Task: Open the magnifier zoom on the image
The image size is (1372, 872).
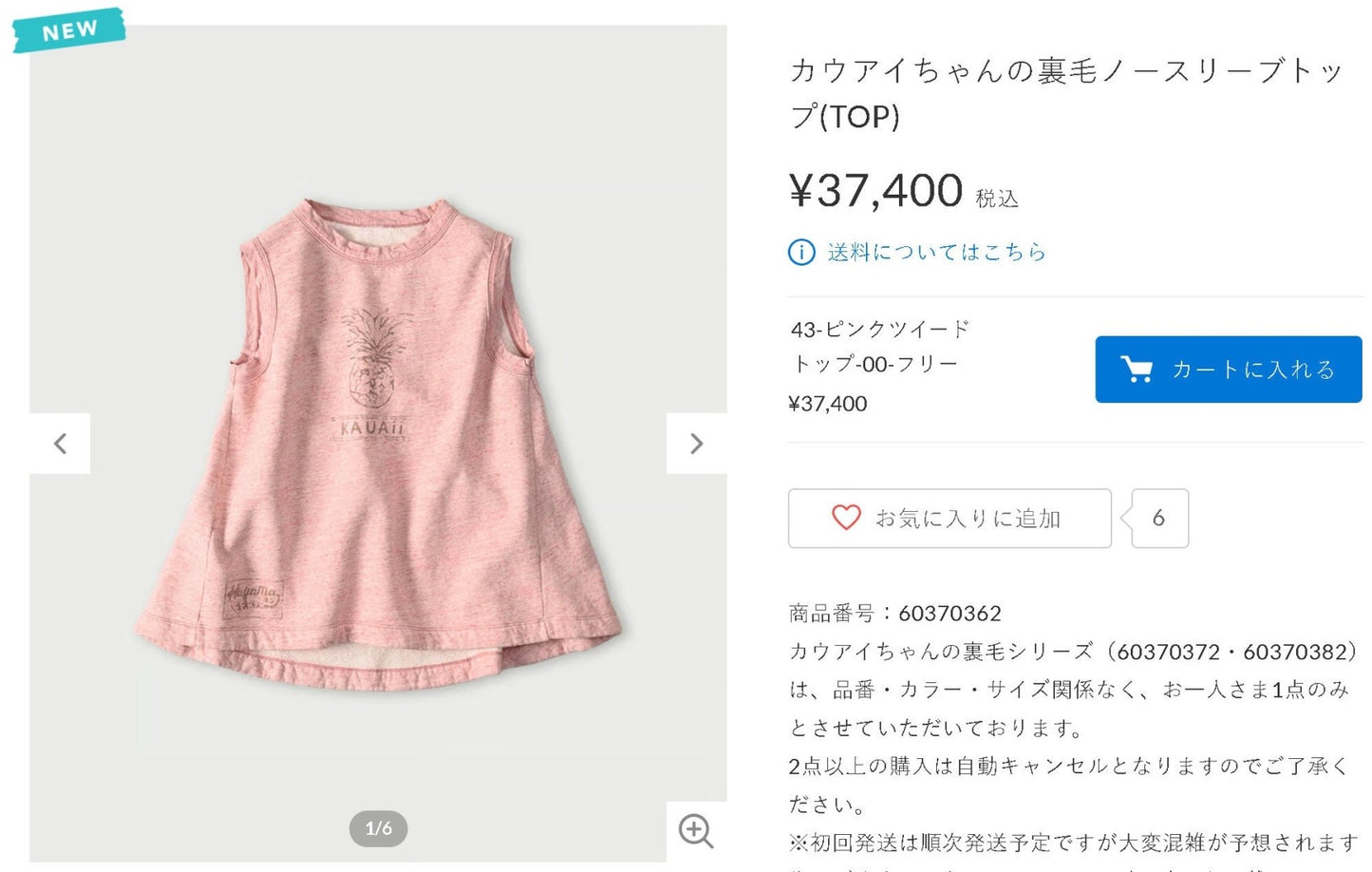Action: [696, 831]
